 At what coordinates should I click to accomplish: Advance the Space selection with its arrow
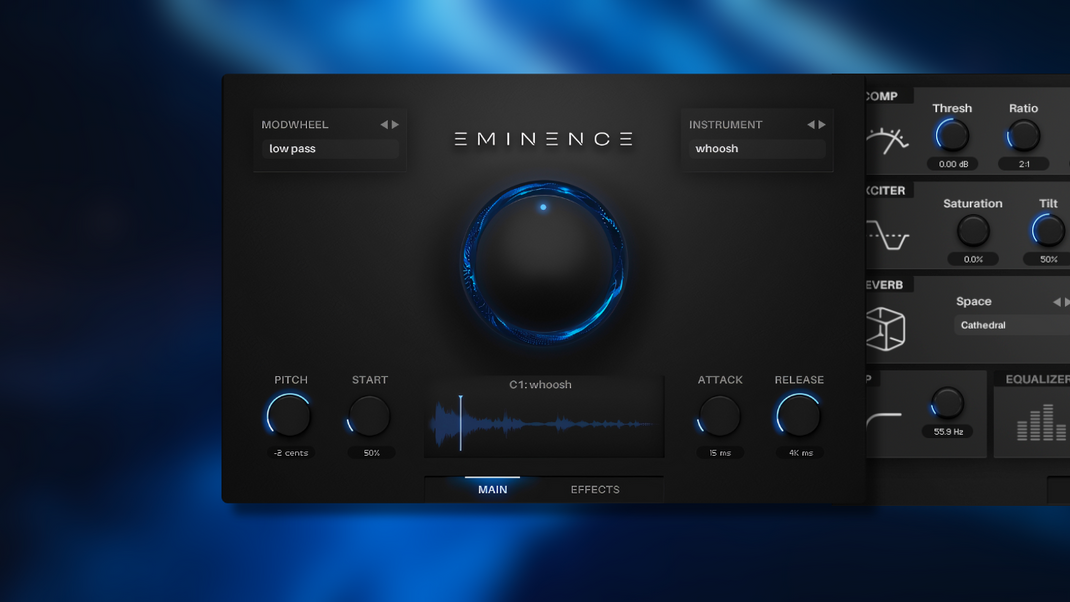pos(1065,301)
